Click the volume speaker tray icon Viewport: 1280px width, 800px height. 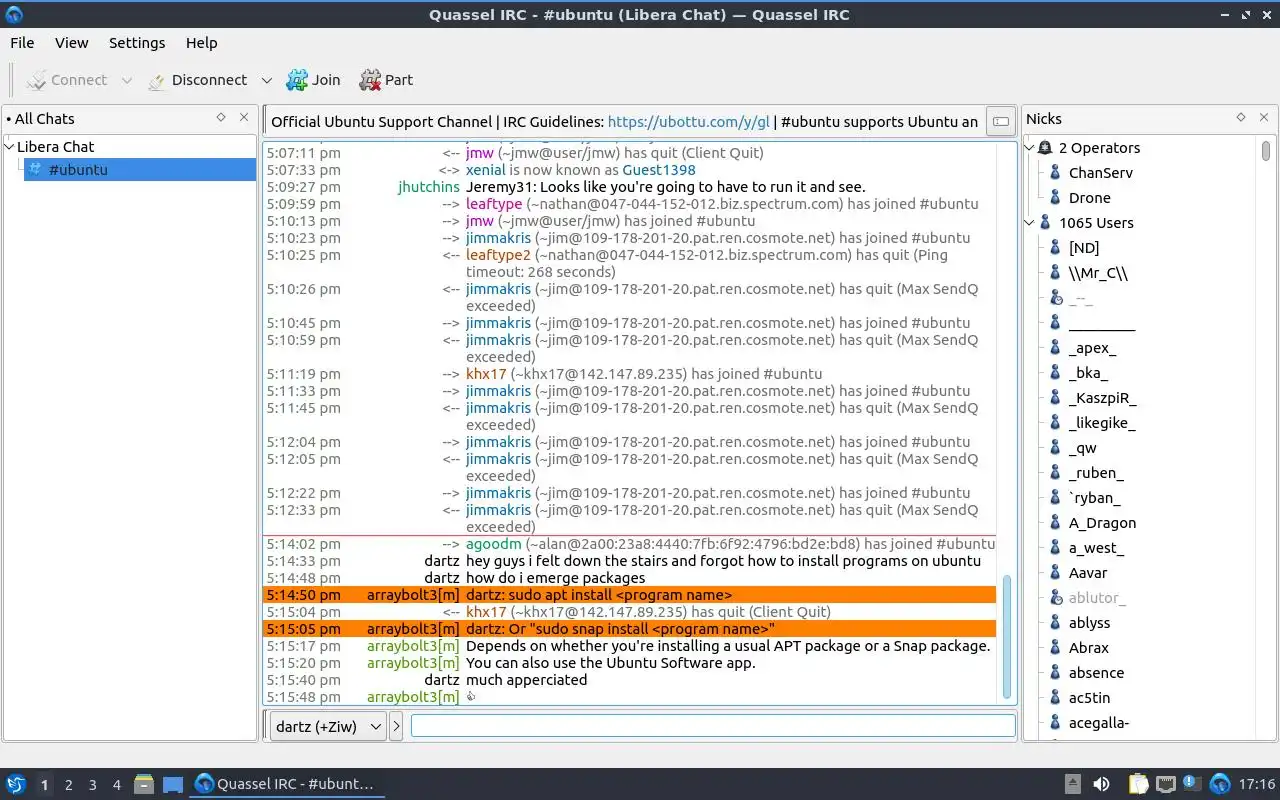[1101, 784]
